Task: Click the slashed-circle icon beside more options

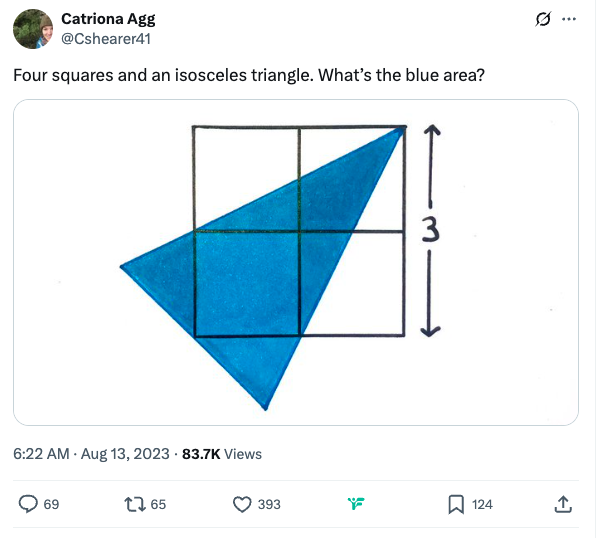Action: pos(543,19)
